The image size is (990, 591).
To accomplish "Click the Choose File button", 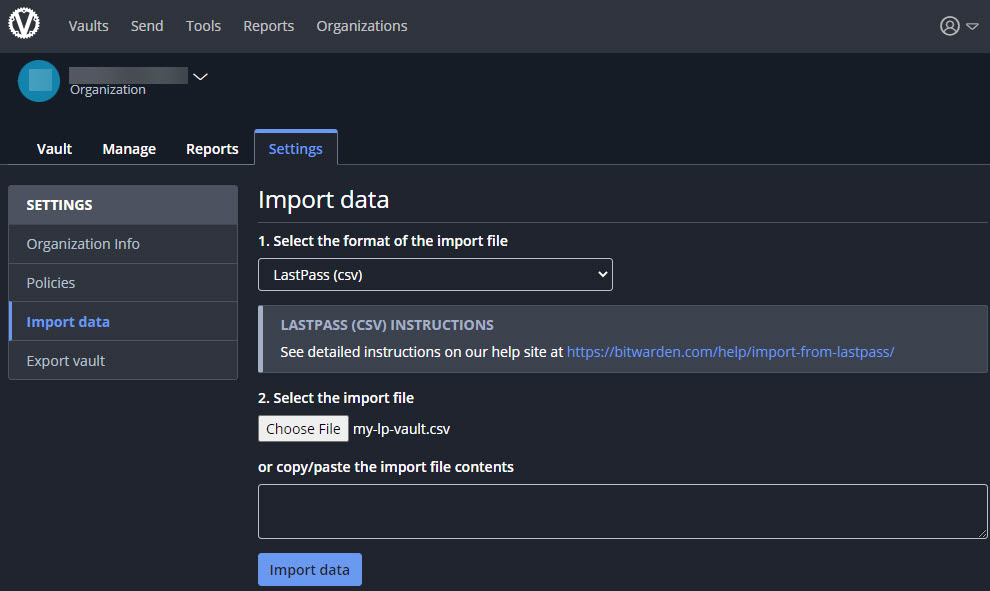I will click(x=303, y=429).
